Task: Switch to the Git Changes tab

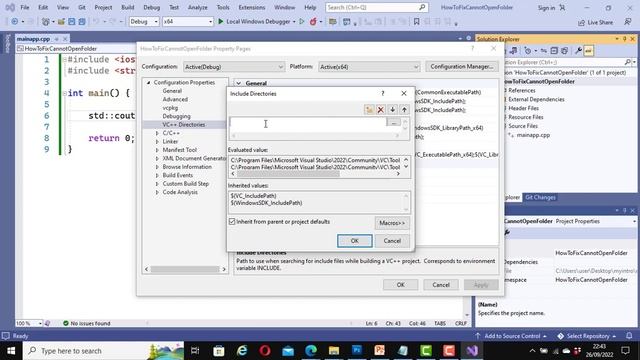Action: [x=540, y=197]
